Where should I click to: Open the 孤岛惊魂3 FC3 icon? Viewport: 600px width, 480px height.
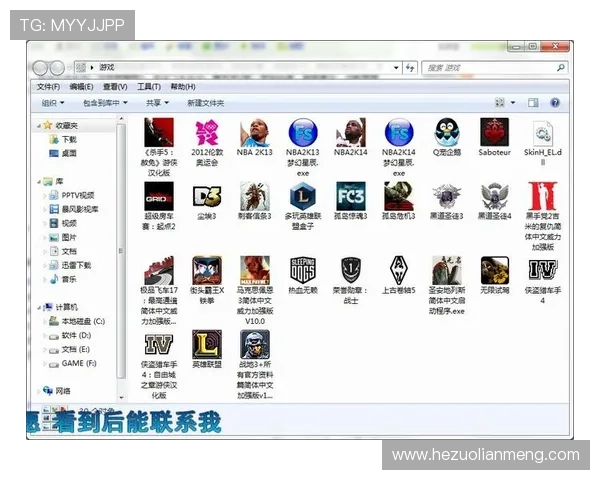click(351, 196)
